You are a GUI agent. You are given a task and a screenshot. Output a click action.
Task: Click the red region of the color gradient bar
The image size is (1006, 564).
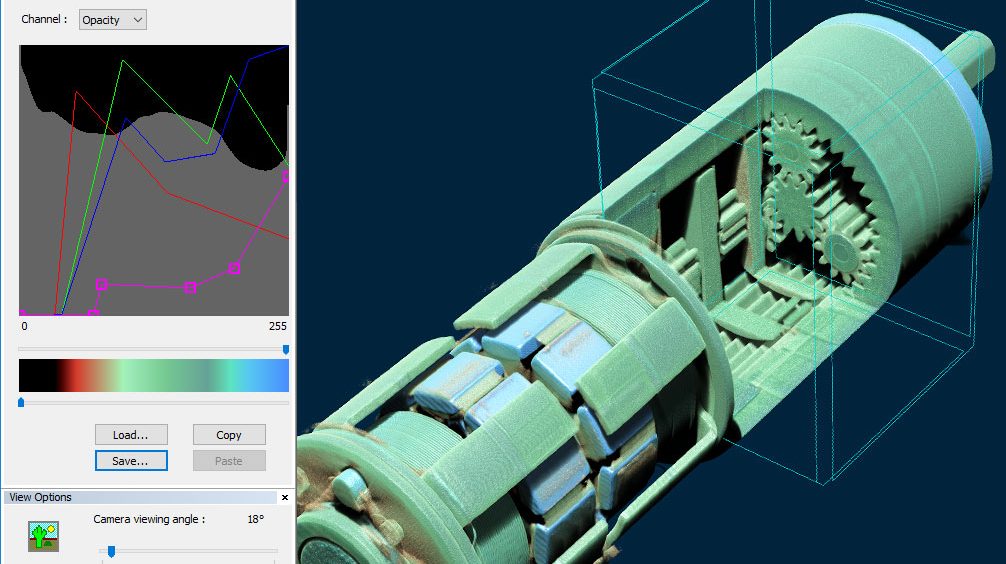(72, 376)
